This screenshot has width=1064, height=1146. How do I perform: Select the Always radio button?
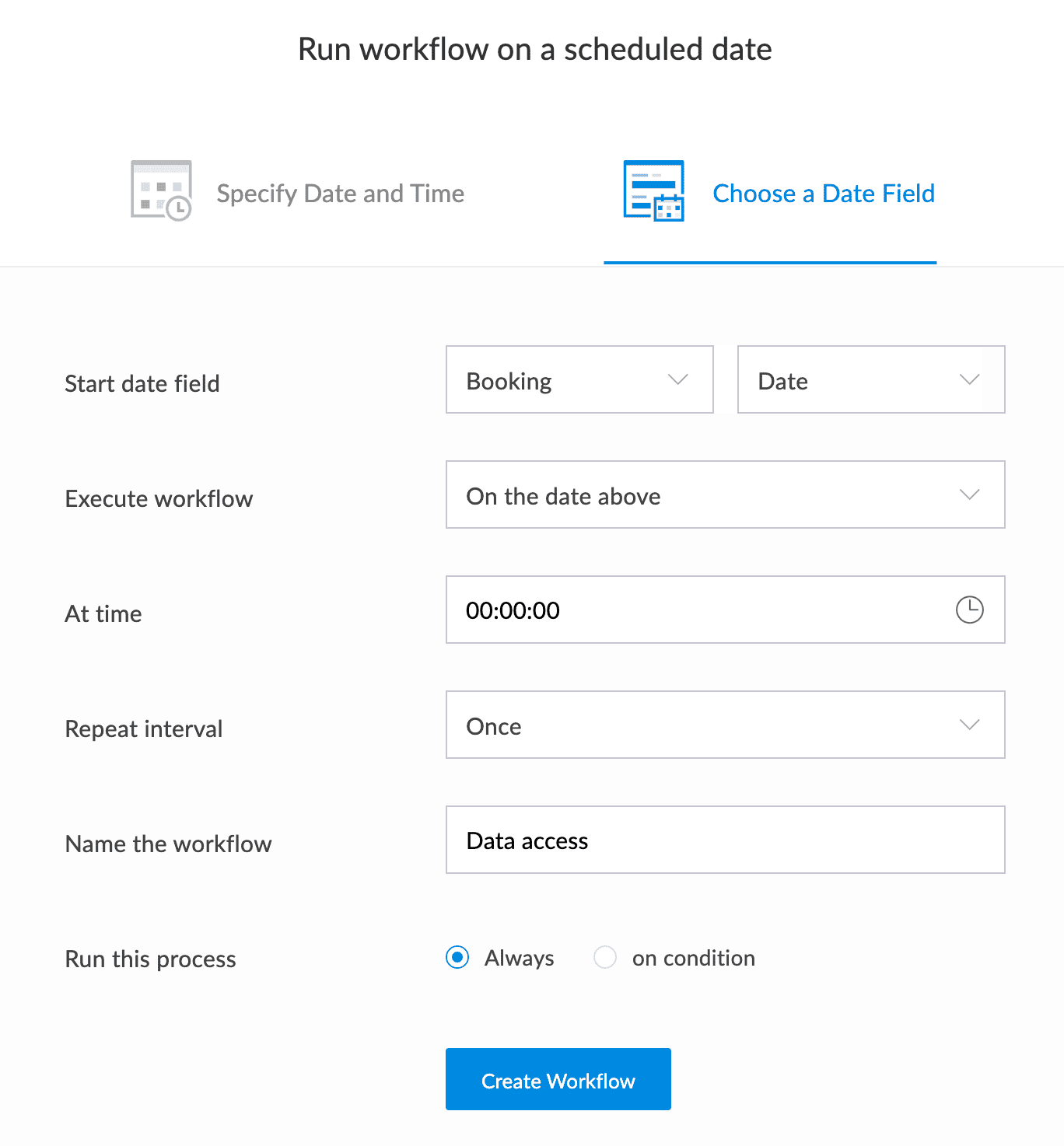tap(457, 957)
